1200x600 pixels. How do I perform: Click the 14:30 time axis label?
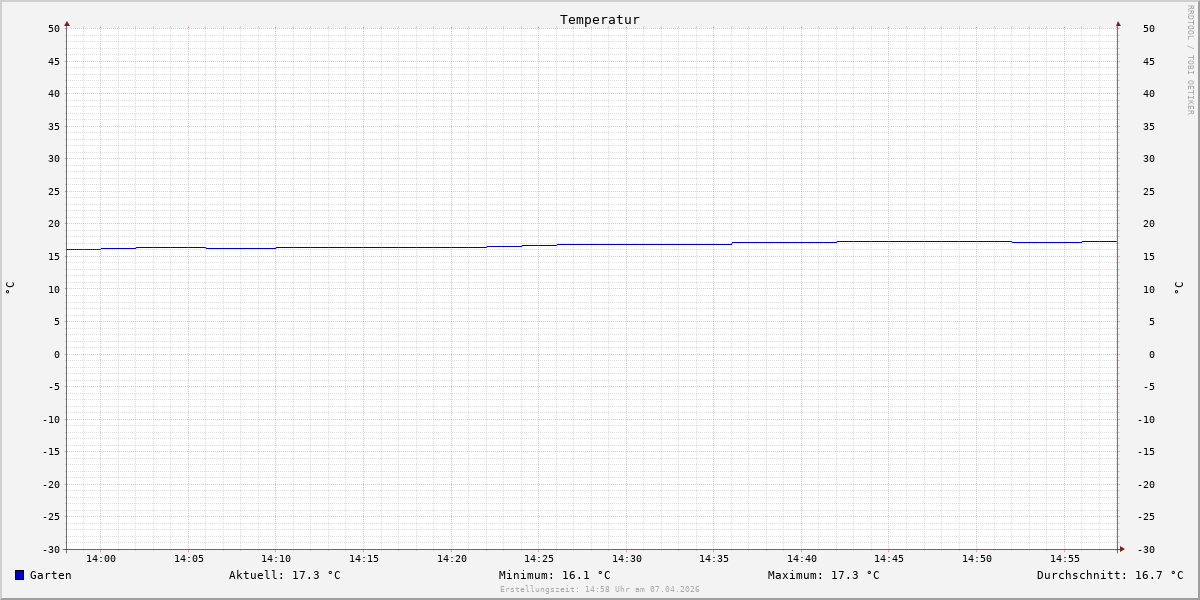tap(627, 558)
